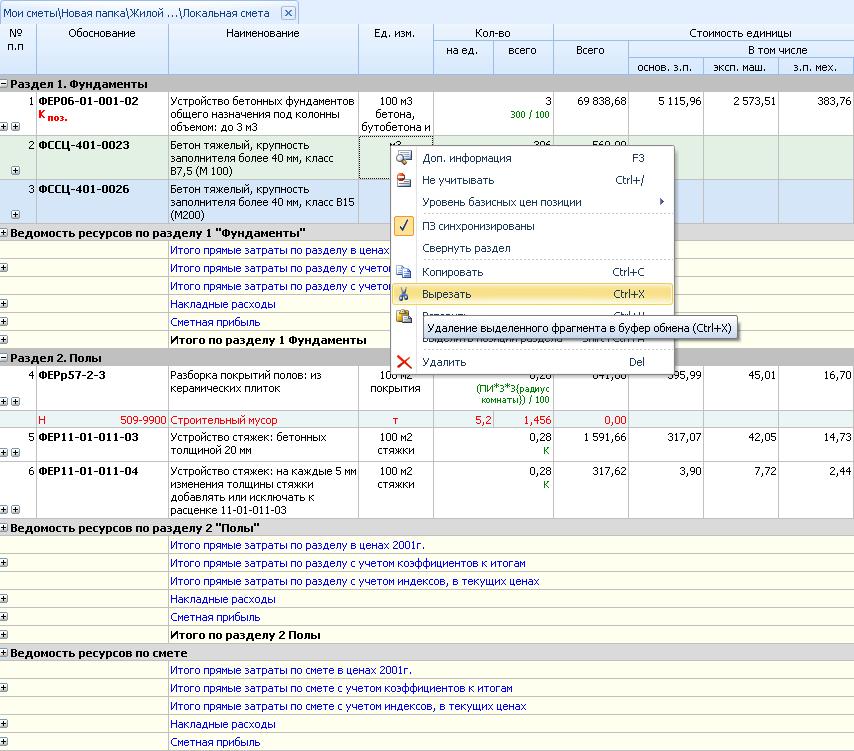Screen dimensions: 854x751
Task: Click the Не учитывать icon in the menu
Action: (404, 180)
